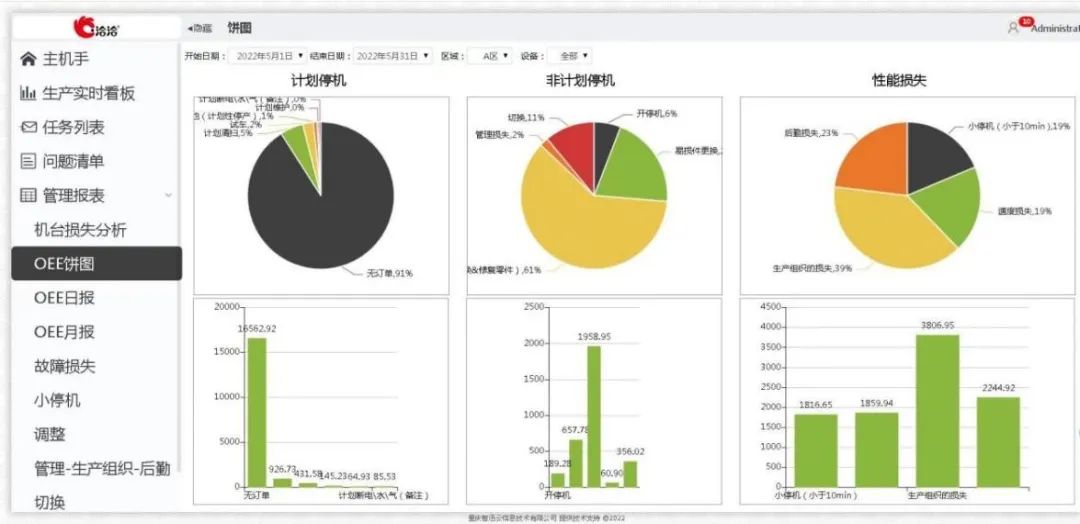Click the 非计划停机 chart title
This screenshot has height=524, width=1080.
tap(580, 81)
